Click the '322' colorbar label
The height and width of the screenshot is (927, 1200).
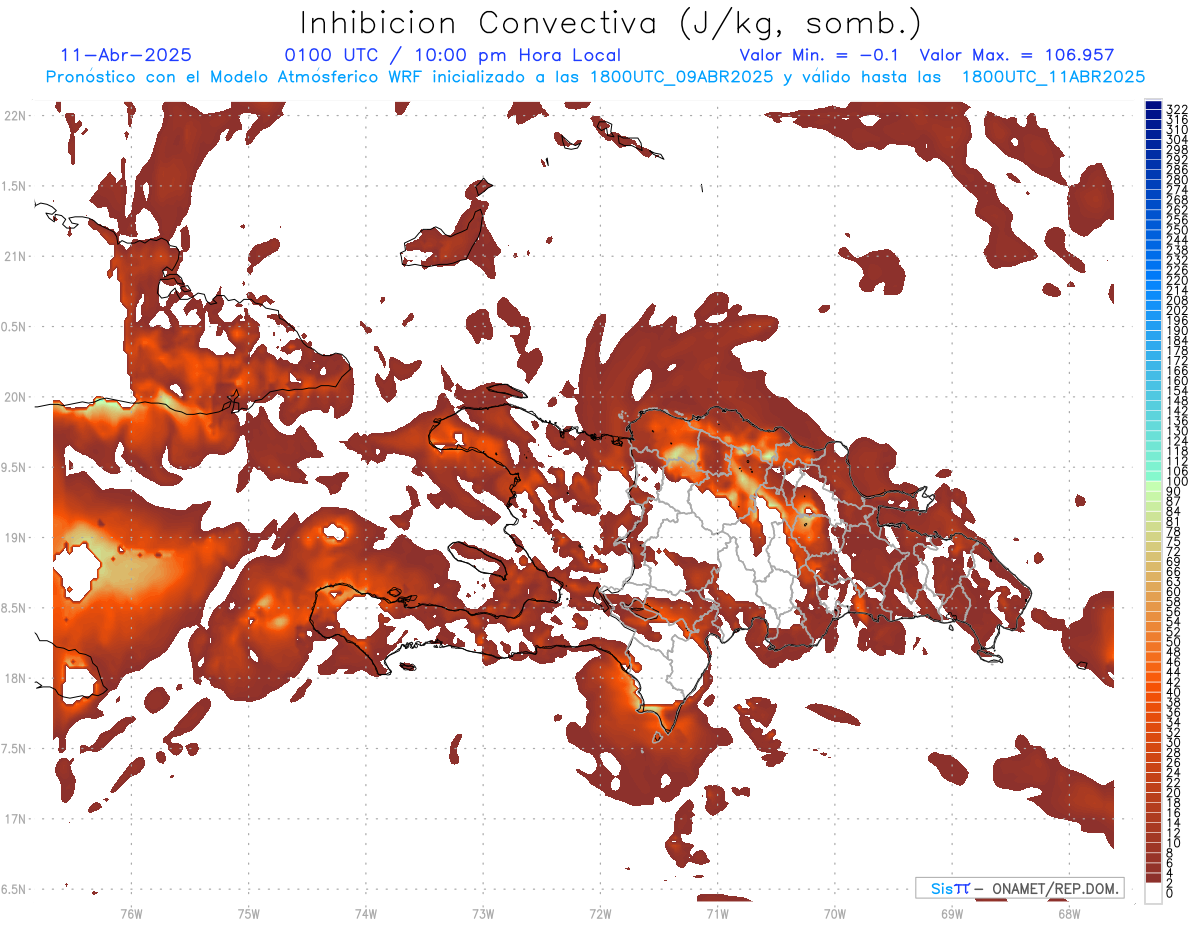point(1176,108)
